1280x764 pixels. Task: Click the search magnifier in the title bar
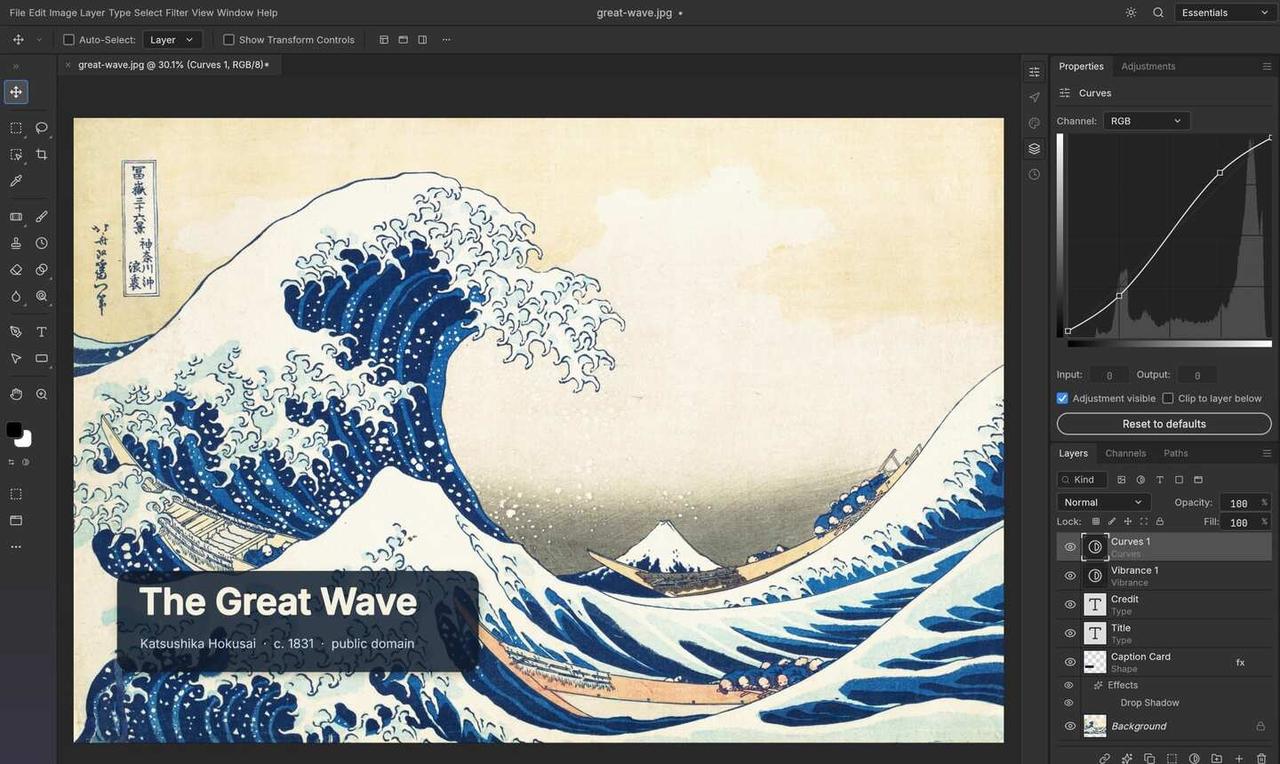pyautogui.click(x=1158, y=13)
